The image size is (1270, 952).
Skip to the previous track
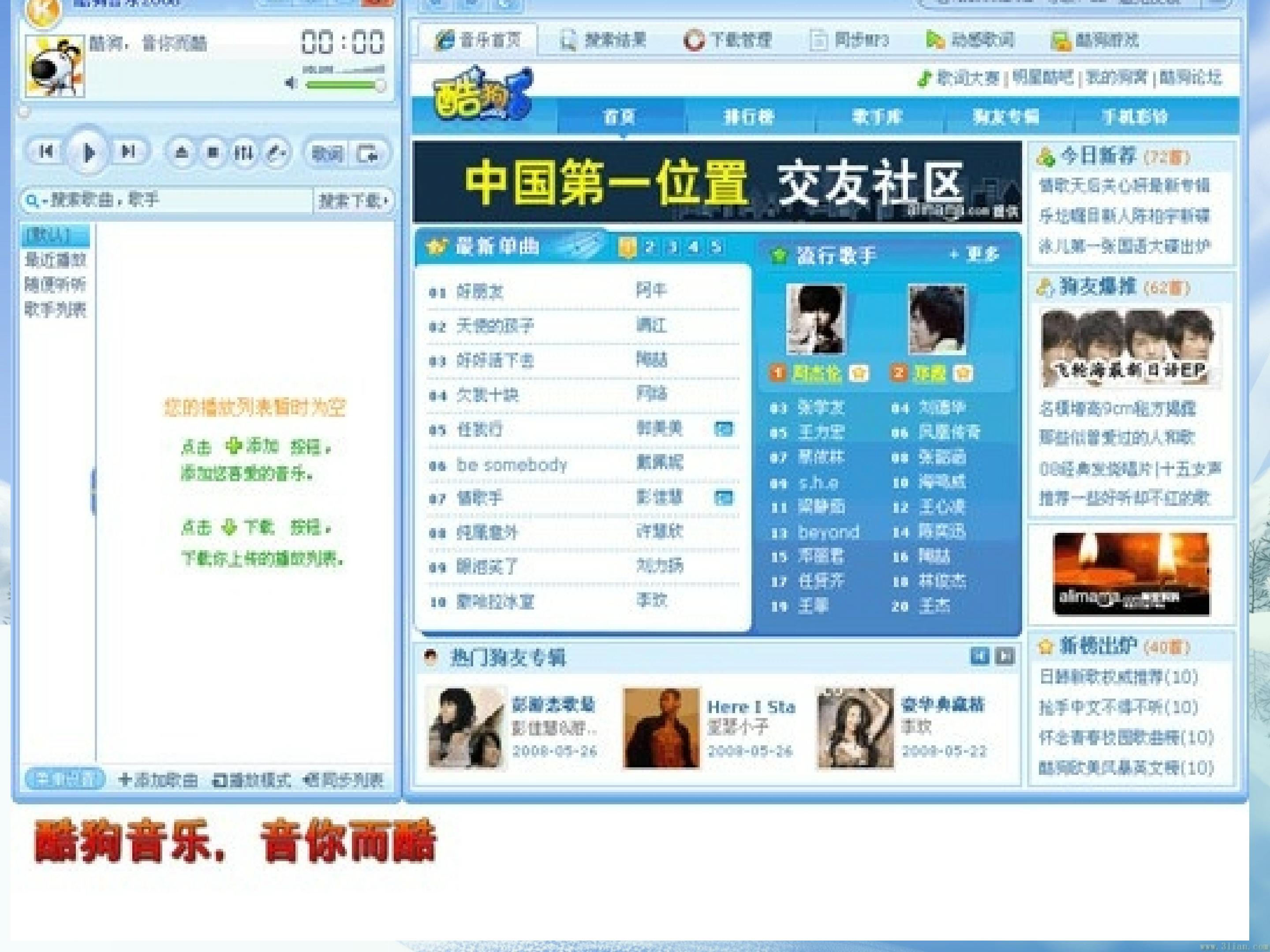click(x=46, y=152)
